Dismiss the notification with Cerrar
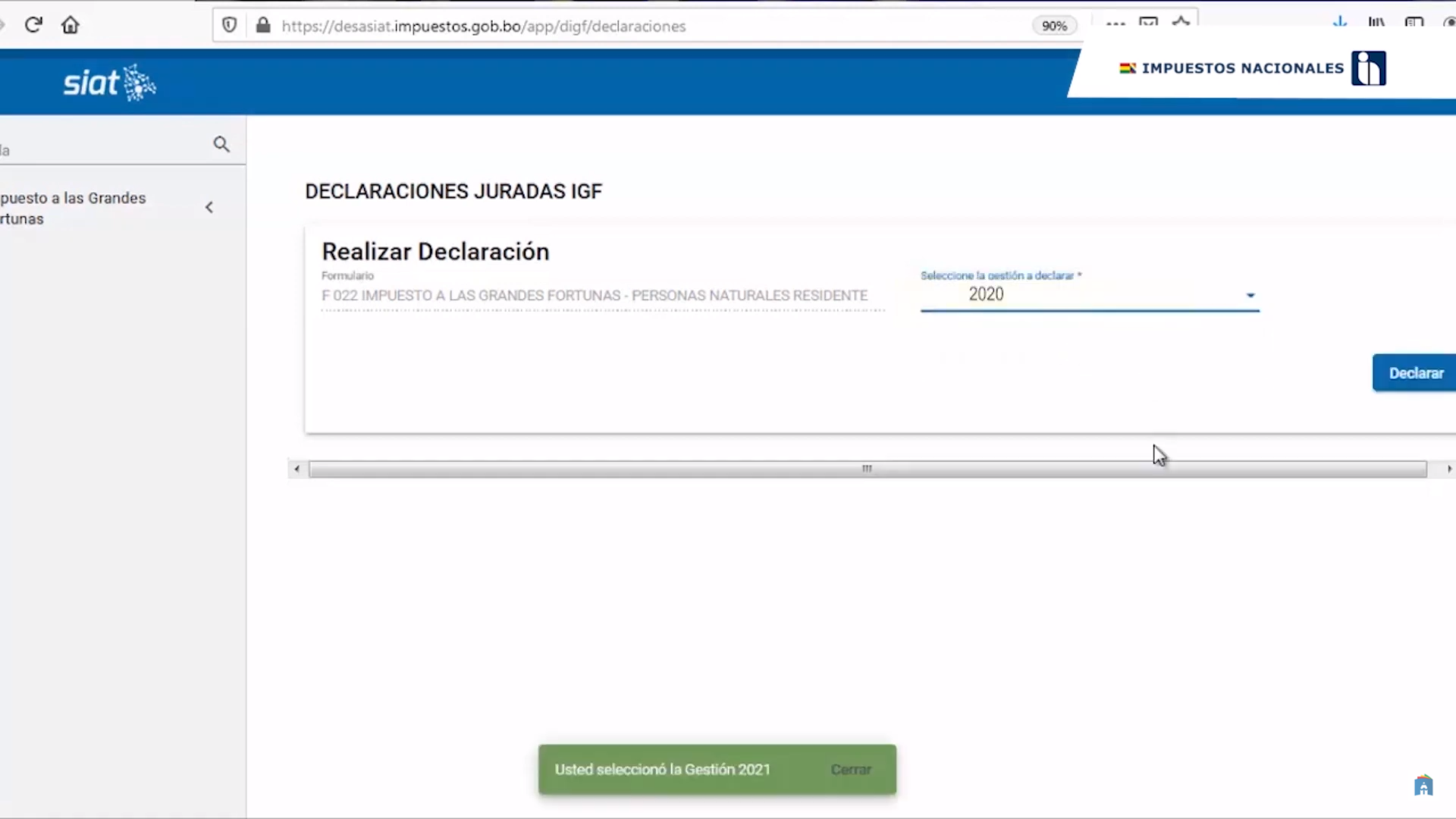 click(850, 769)
